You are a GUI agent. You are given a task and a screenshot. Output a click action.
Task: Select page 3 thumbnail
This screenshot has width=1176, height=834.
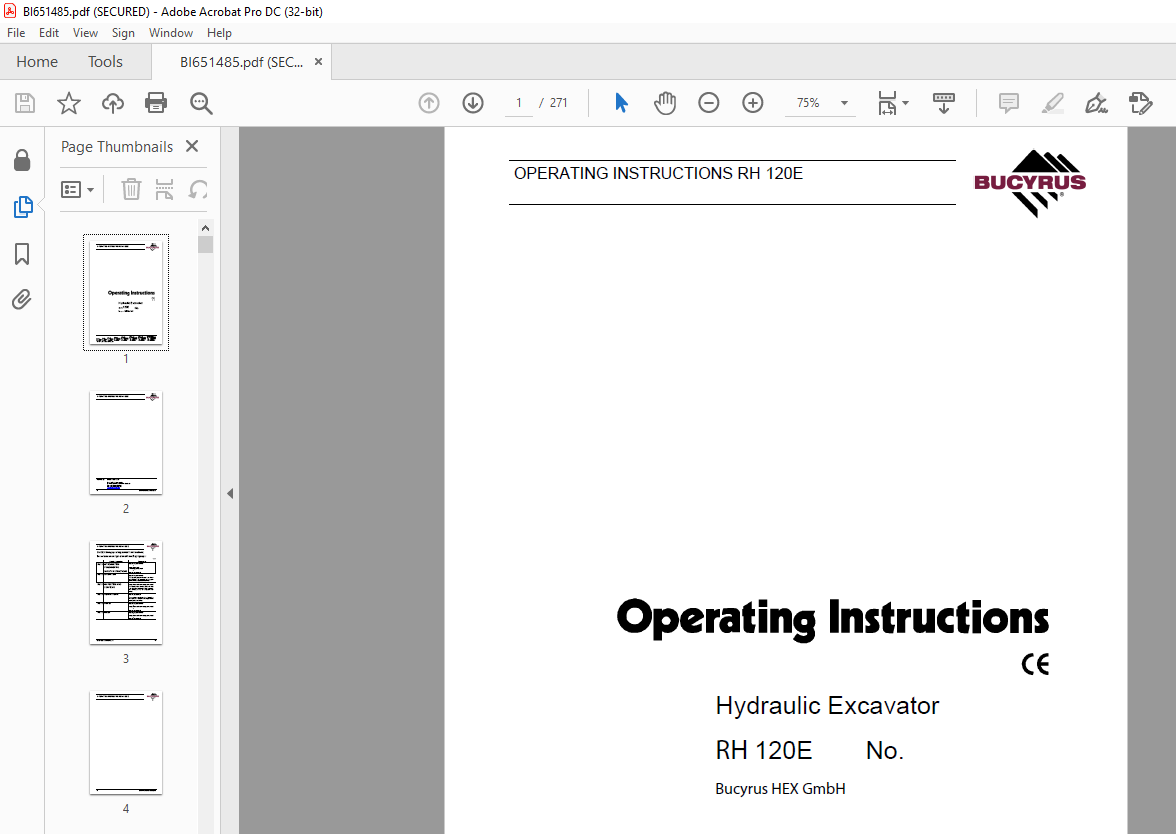(126, 592)
